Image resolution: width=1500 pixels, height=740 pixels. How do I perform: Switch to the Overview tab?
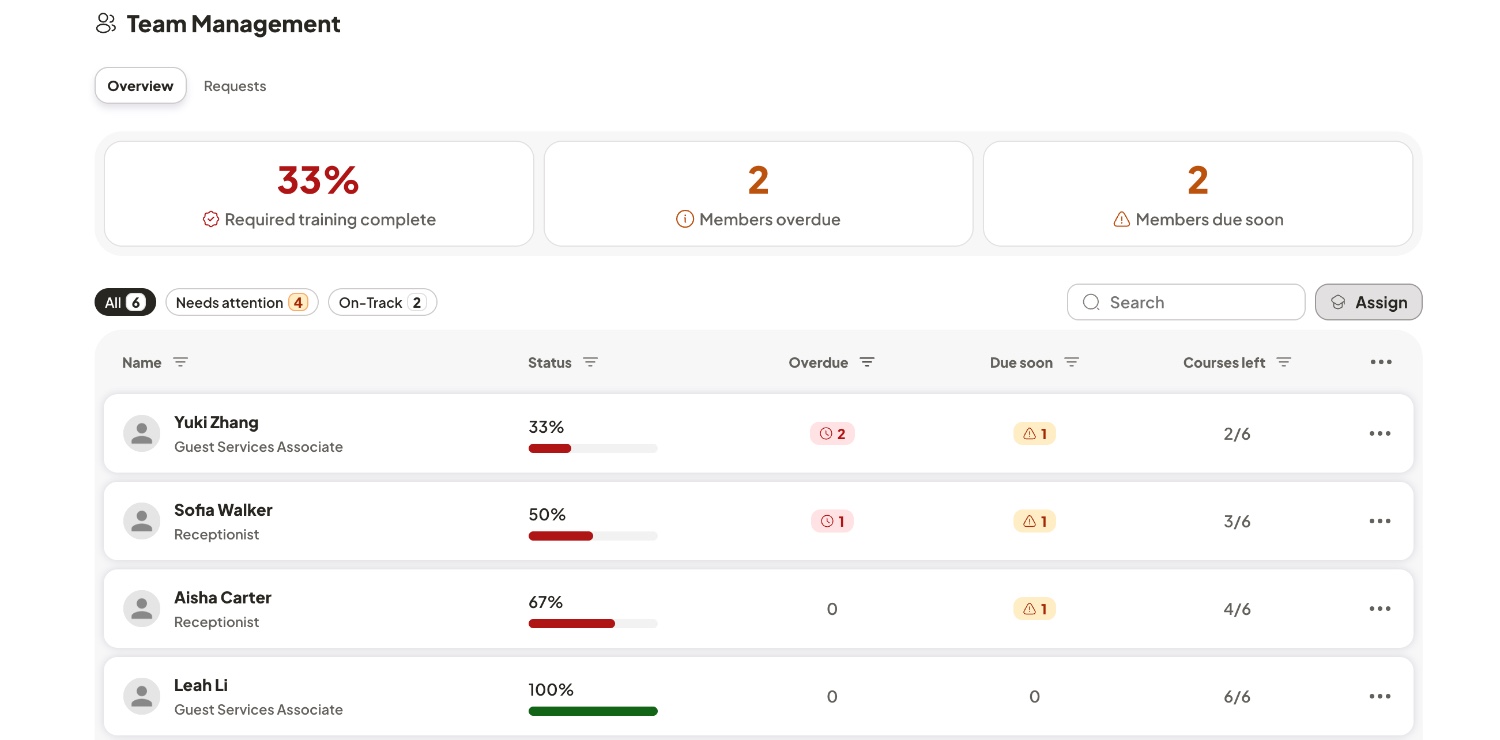click(141, 86)
